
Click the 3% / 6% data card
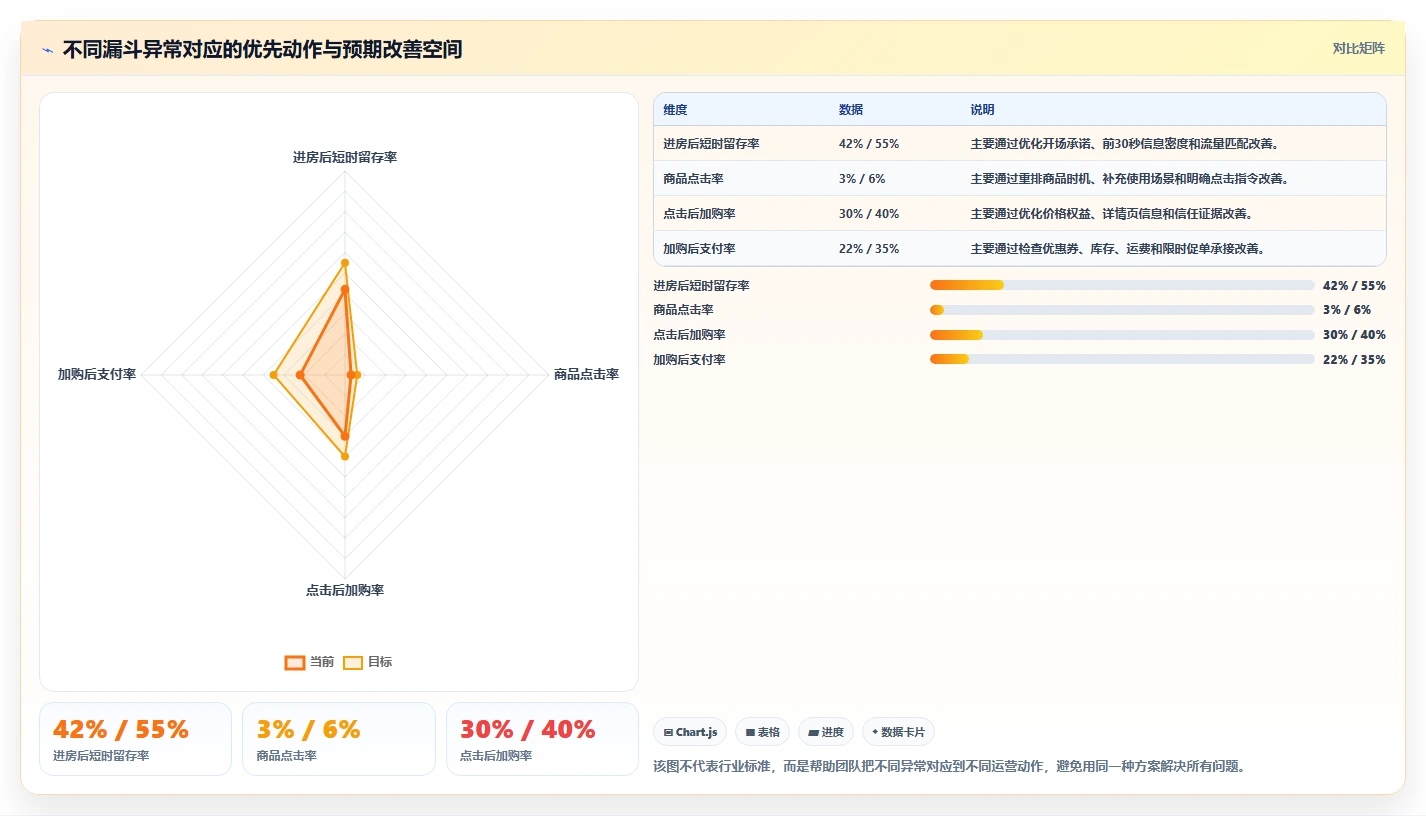339,739
